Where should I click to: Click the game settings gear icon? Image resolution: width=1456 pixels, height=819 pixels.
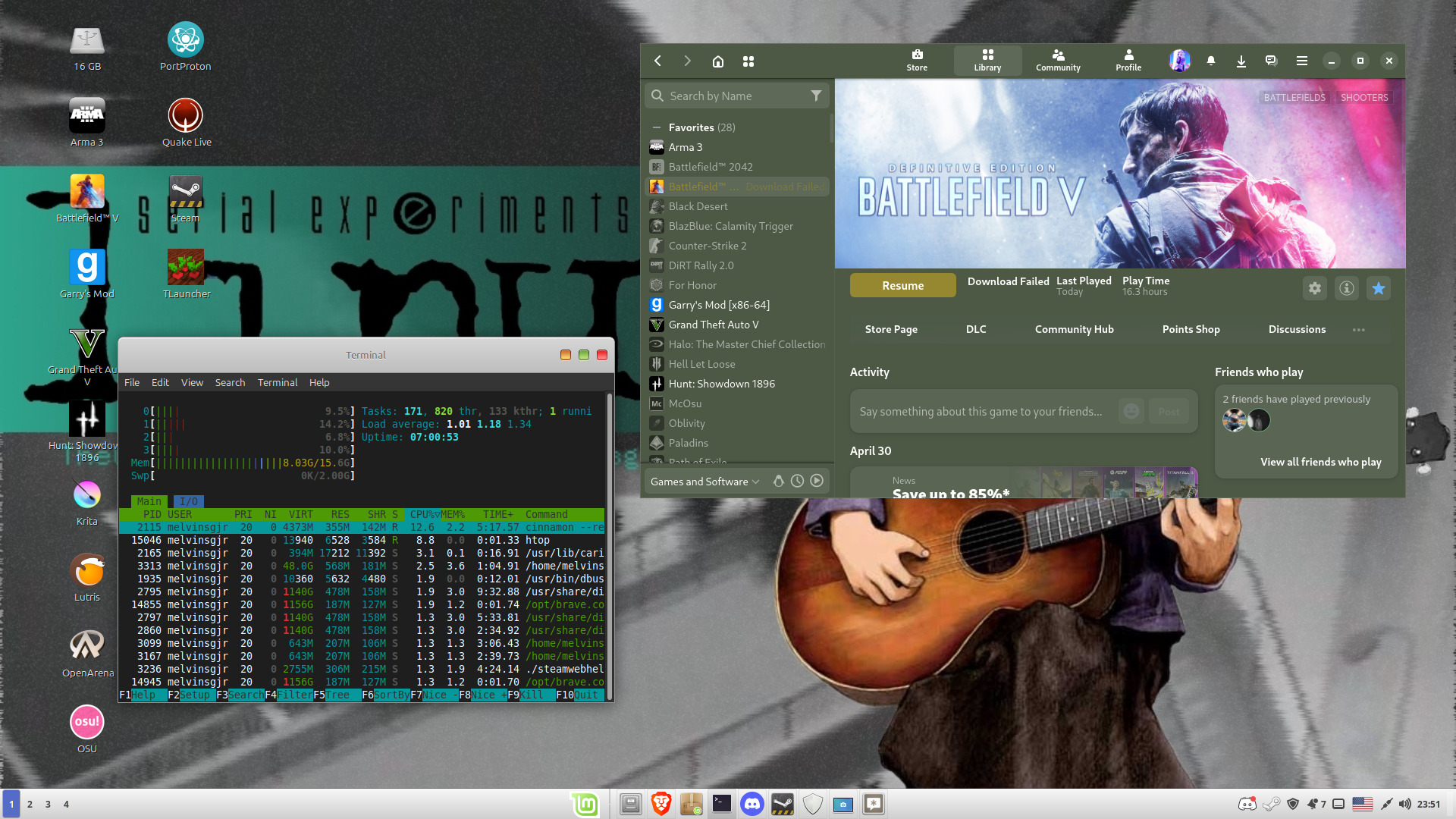(1315, 288)
